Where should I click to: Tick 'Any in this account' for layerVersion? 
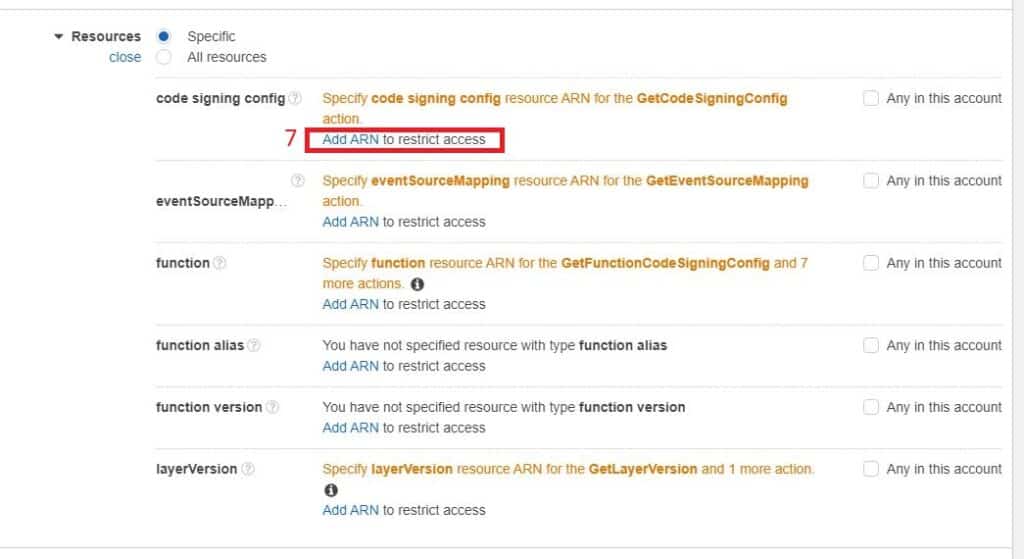click(871, 469)
